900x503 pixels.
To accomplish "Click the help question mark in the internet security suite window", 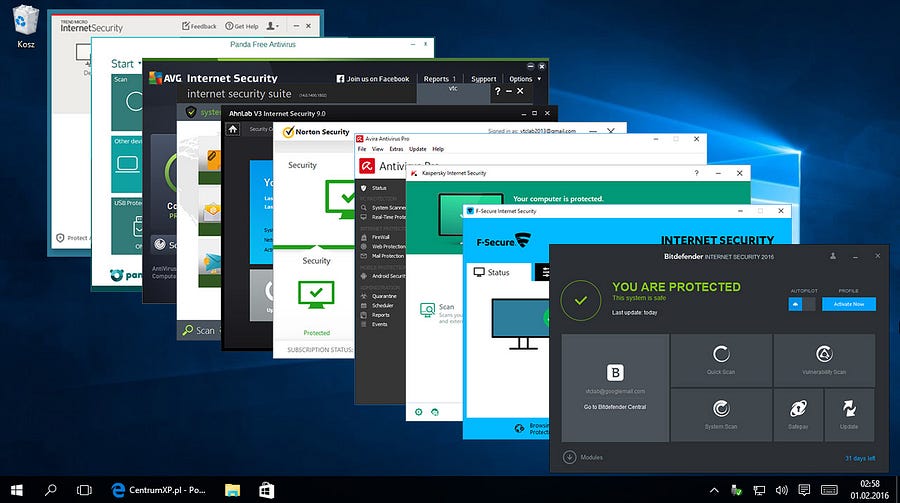I will point(498,91).
